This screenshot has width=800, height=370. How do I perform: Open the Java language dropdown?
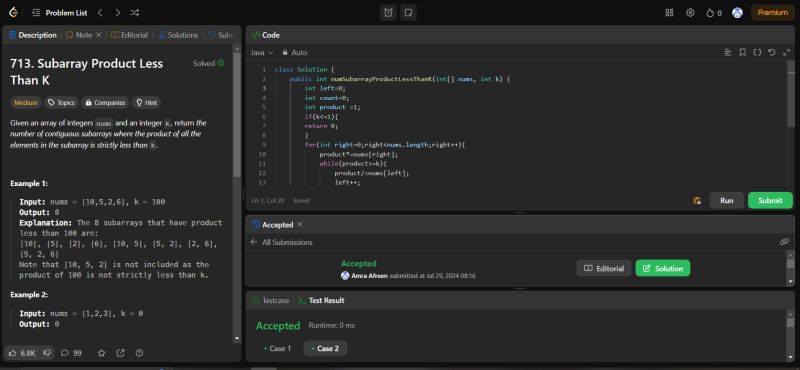coord(262,53)
